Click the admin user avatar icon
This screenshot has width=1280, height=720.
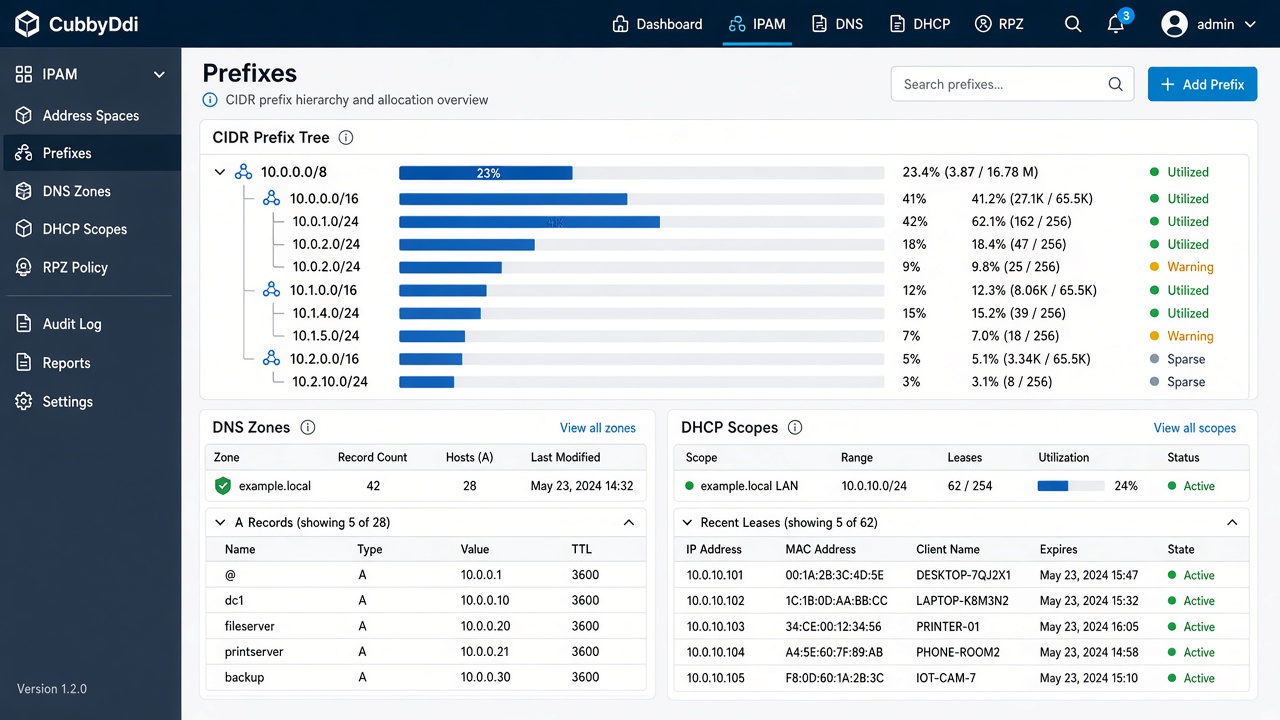click(1174, 24)
